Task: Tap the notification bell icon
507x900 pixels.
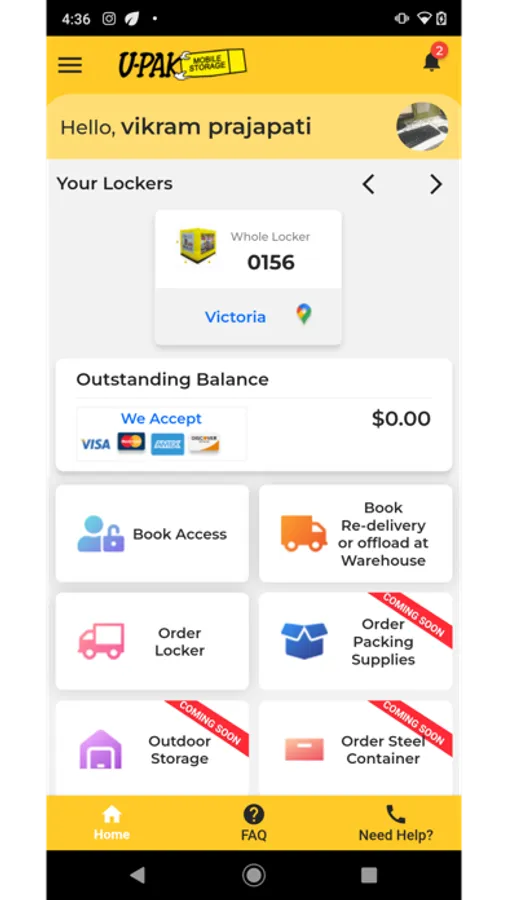Action: tap(432, 60)
